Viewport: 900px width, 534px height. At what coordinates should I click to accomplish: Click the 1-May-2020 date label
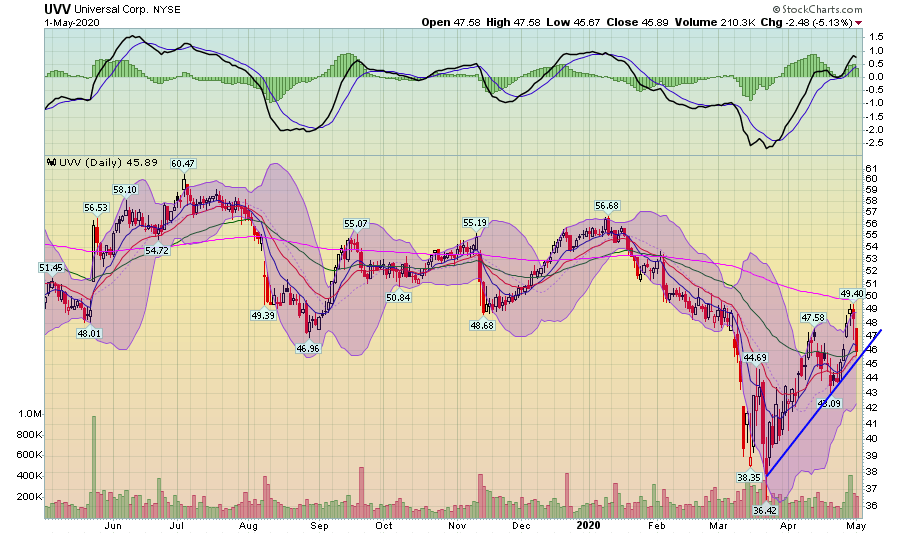pos(72,22)
